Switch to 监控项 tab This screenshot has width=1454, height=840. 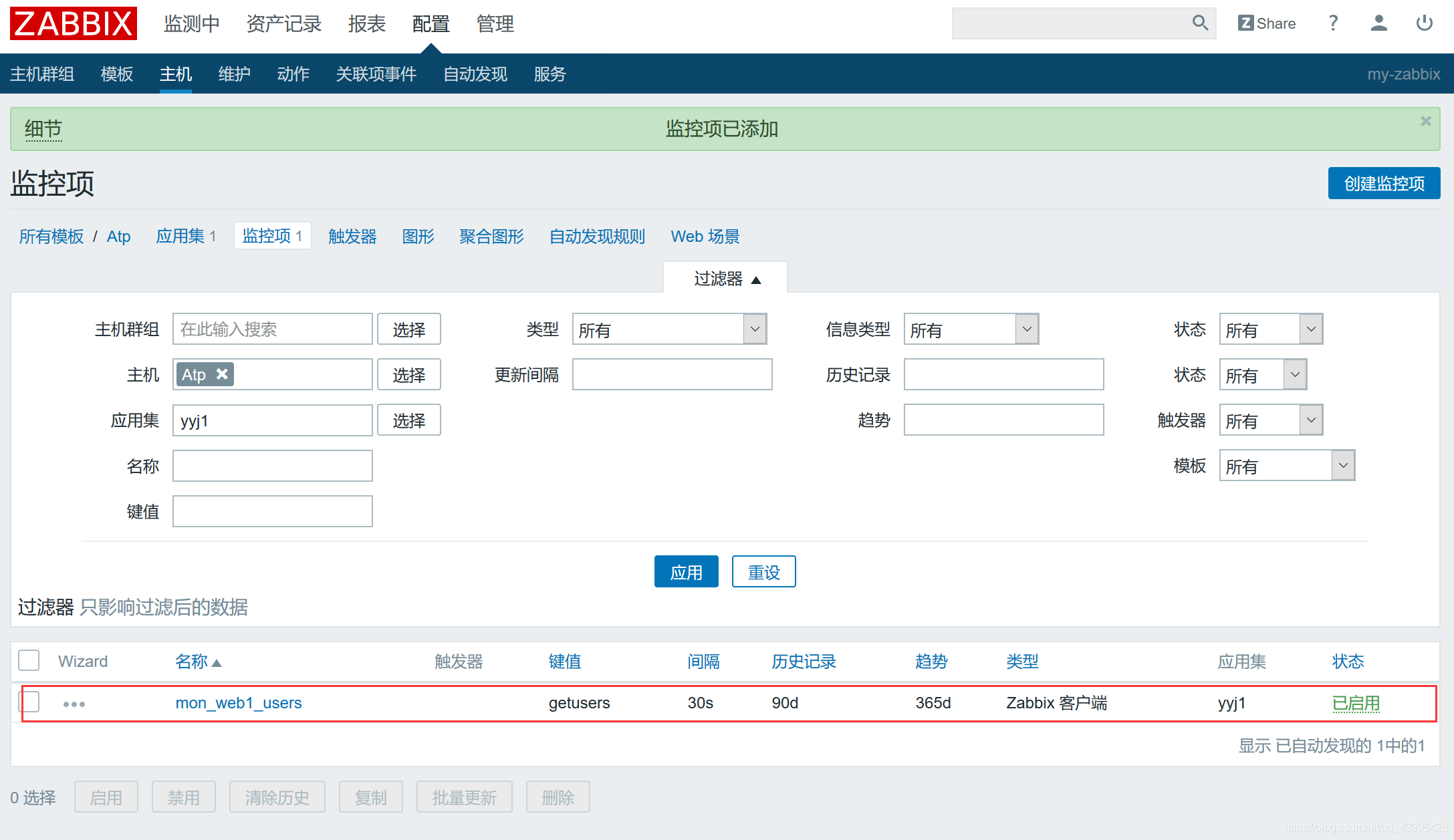point(272,236)
